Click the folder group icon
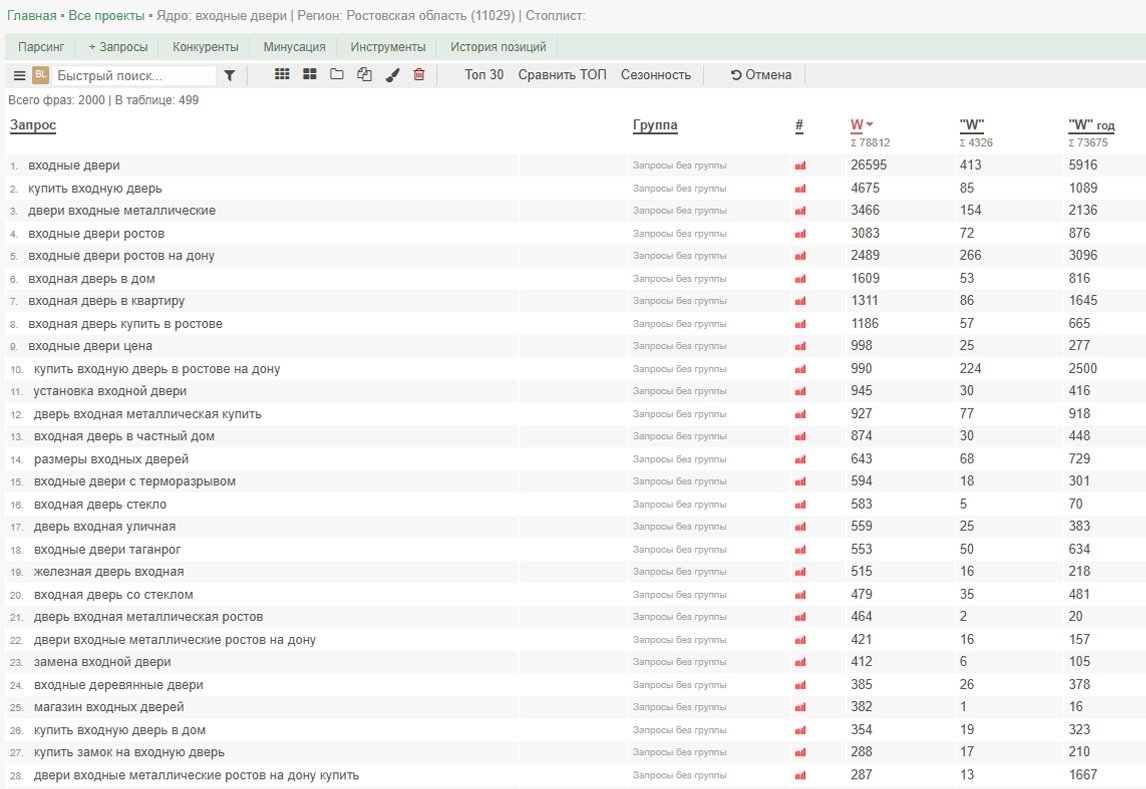This screenshot has width=1146, height=789. coord(337,74)
